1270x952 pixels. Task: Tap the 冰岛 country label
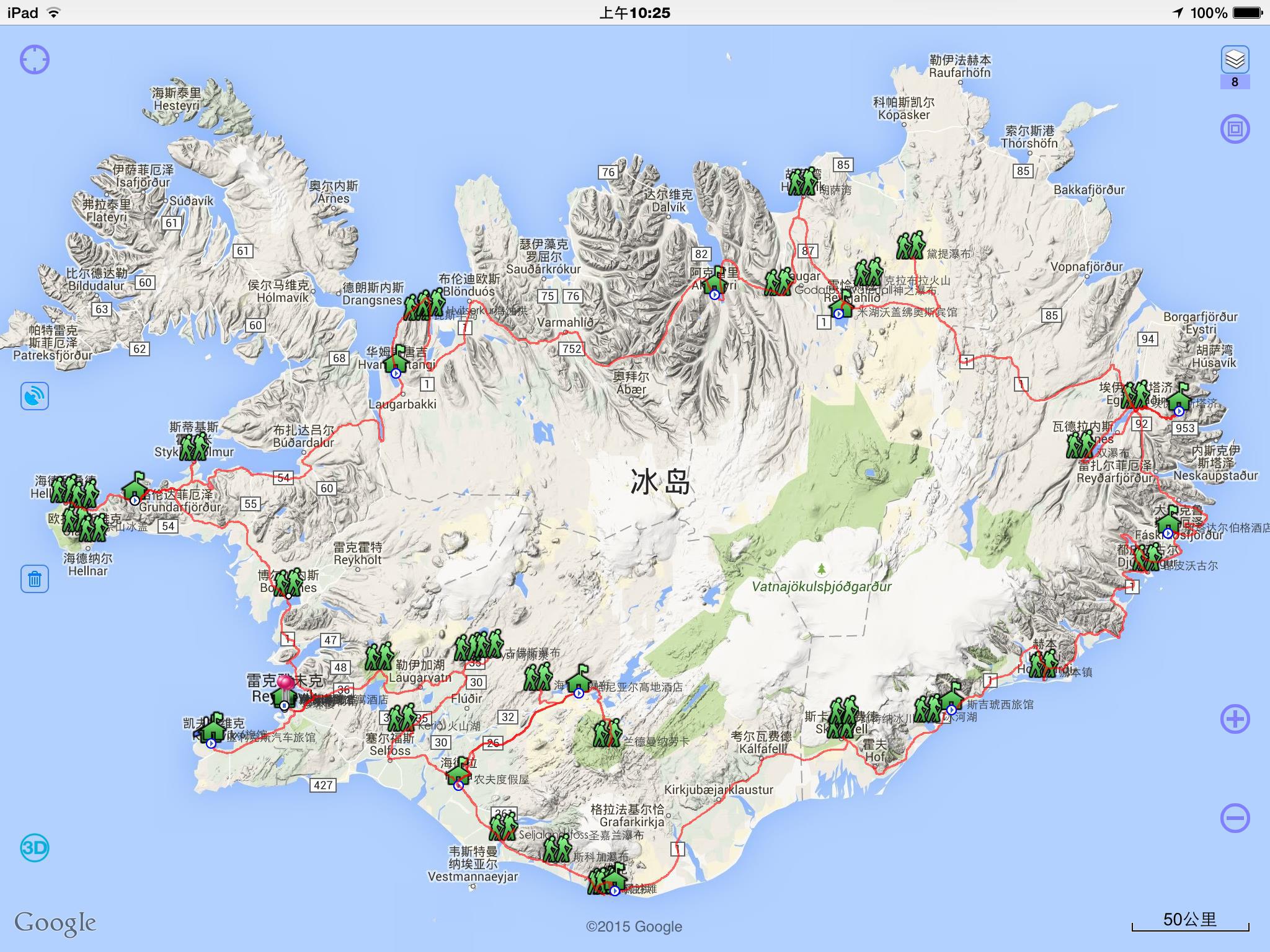click(x=660, y=482)
